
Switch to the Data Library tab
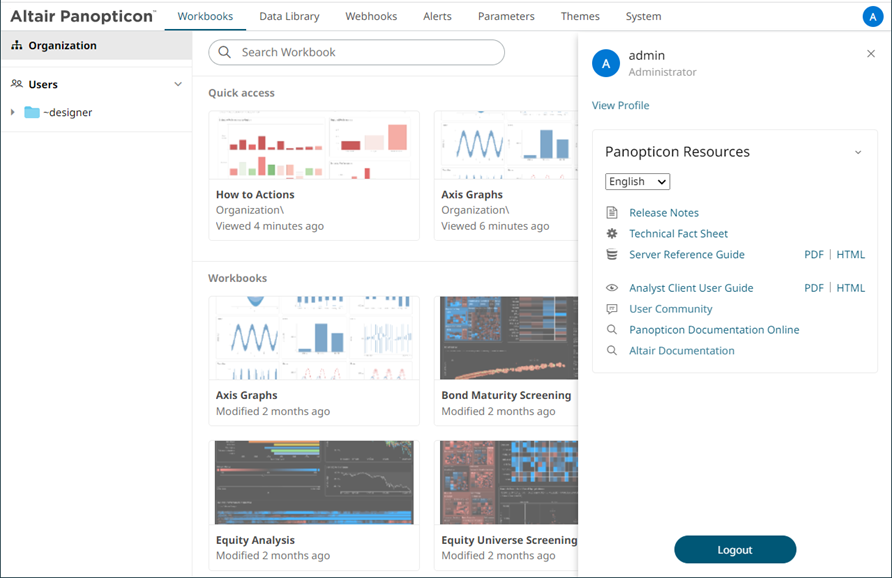click(289, 16)
